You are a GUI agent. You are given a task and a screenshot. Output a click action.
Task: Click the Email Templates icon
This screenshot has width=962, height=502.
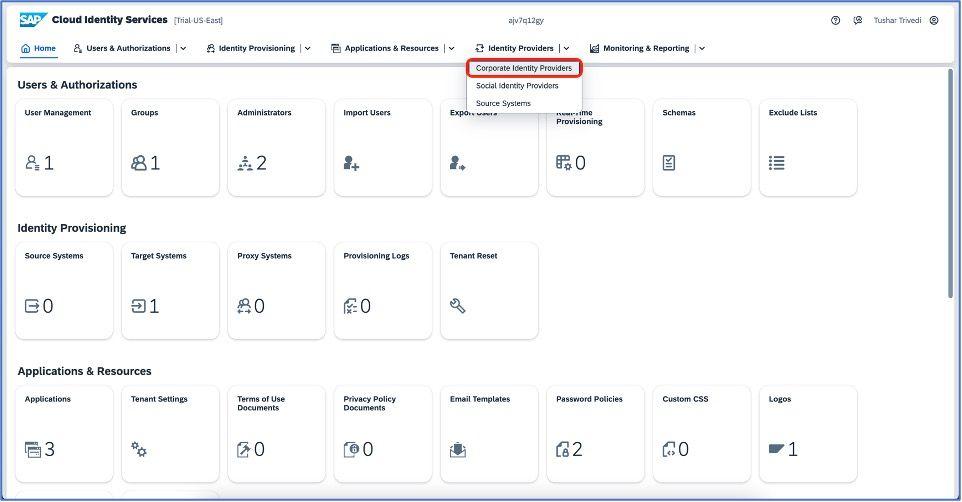pos(458,450)
